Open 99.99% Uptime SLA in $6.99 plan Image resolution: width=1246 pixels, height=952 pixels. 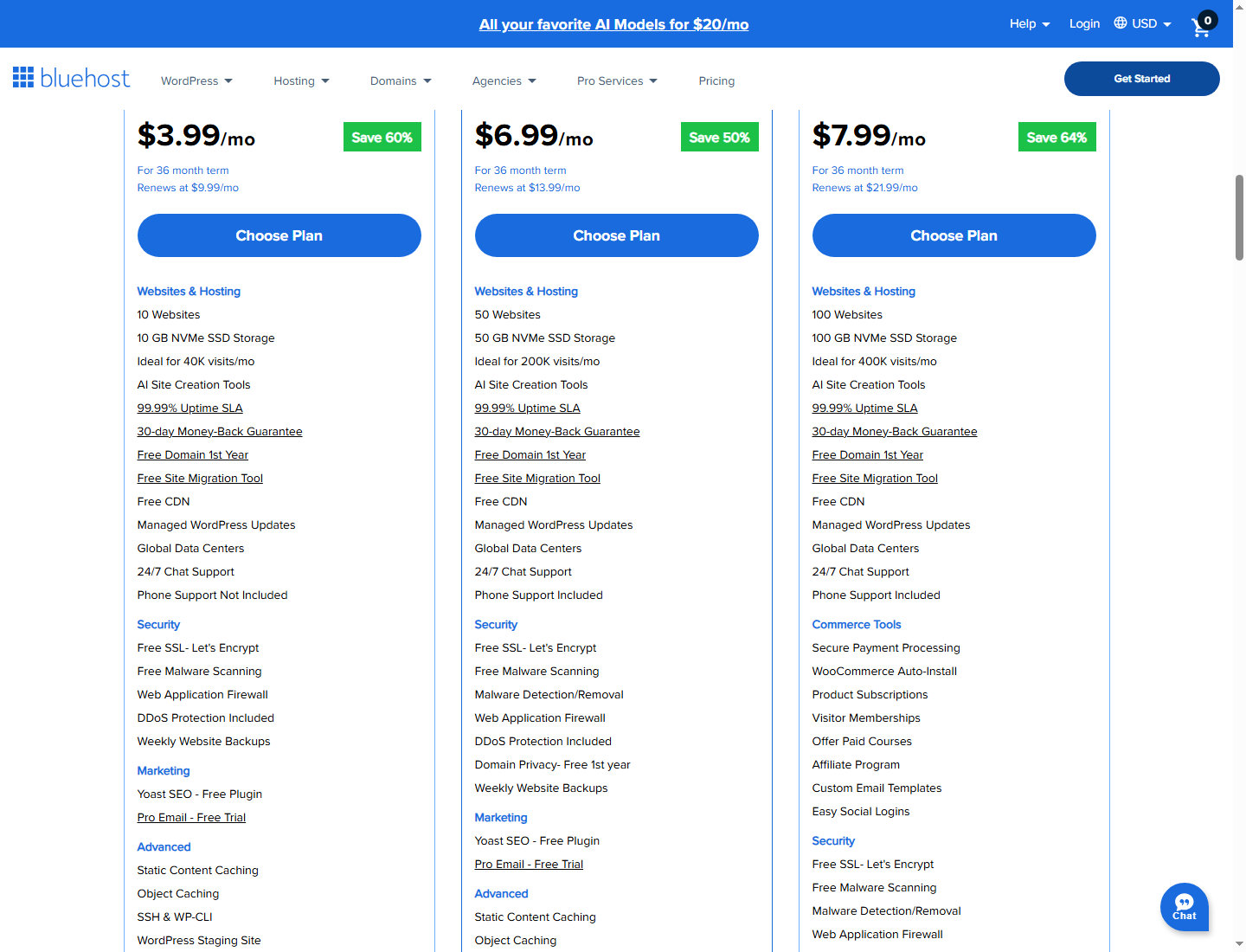tap(527, 408)
